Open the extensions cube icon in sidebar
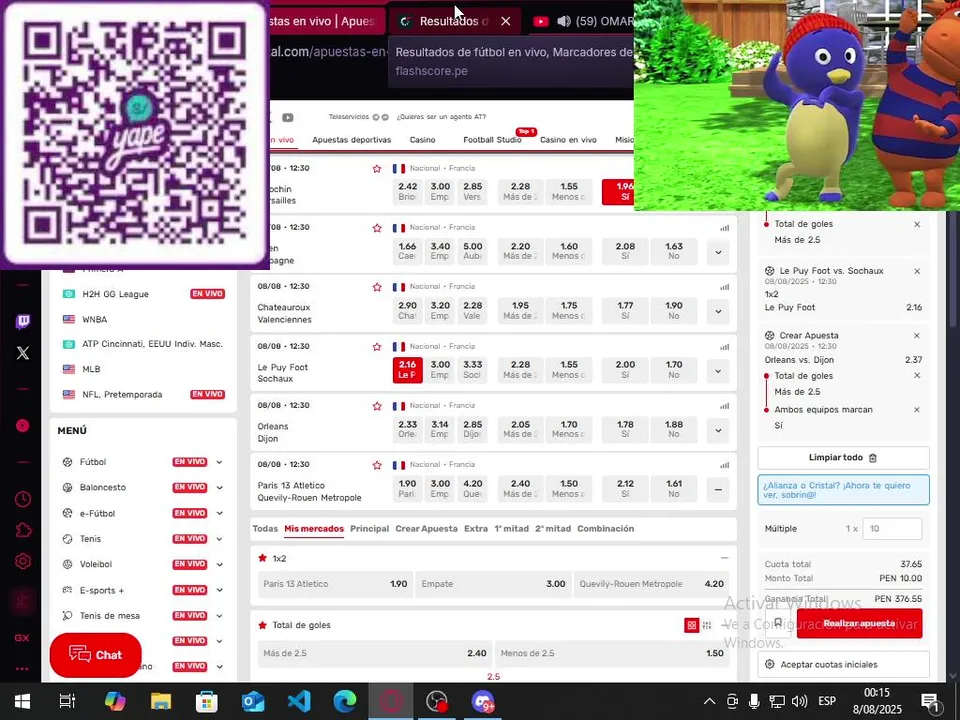This screenshot has height=720, width=960. pos(23,530)
